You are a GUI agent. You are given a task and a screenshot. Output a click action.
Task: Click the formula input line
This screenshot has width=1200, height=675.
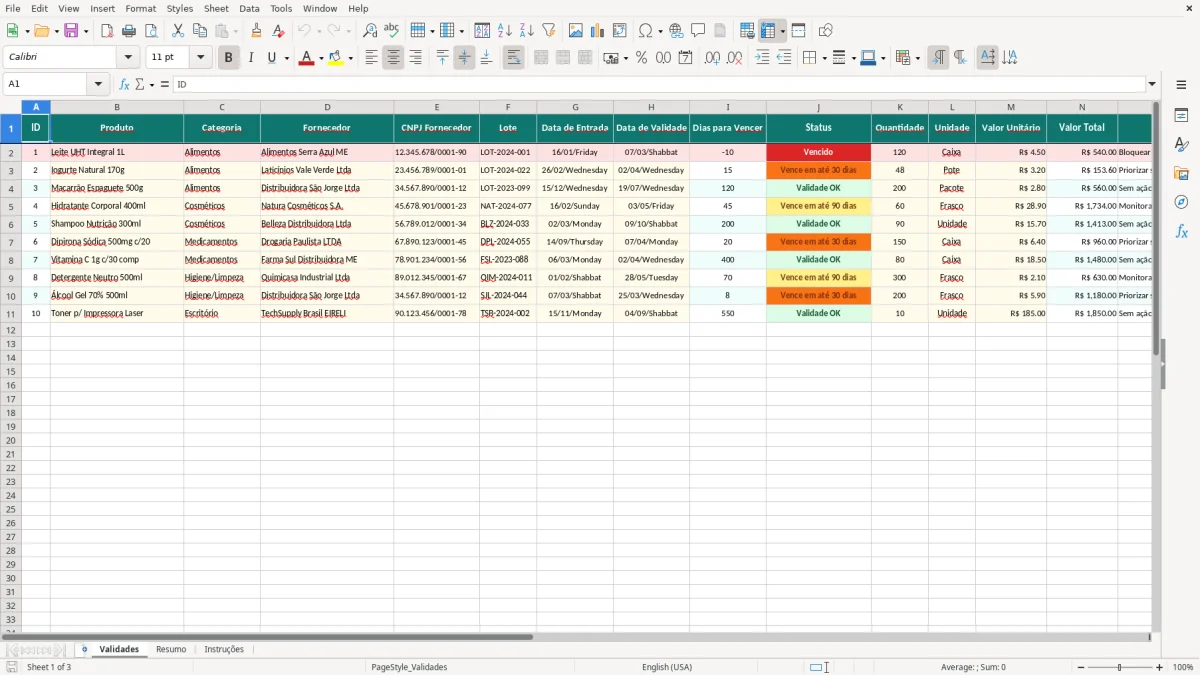pos(658,85)
